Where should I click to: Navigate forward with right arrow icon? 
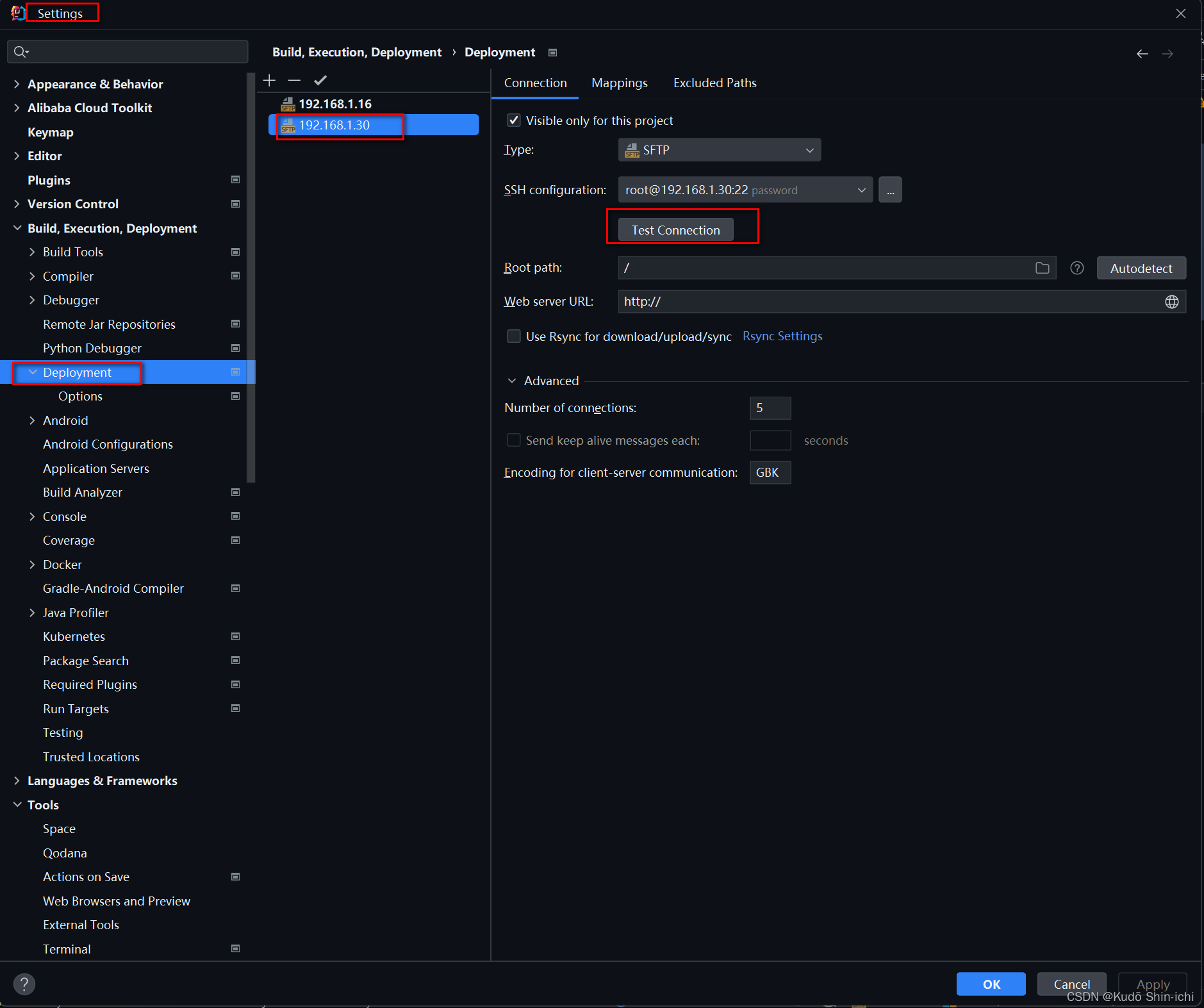pyautogui.click(x=1167, y=54)
